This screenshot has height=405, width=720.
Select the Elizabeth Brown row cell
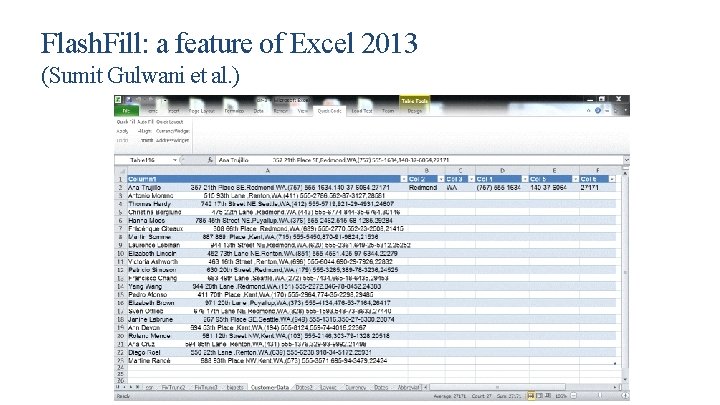coord(267,303)
